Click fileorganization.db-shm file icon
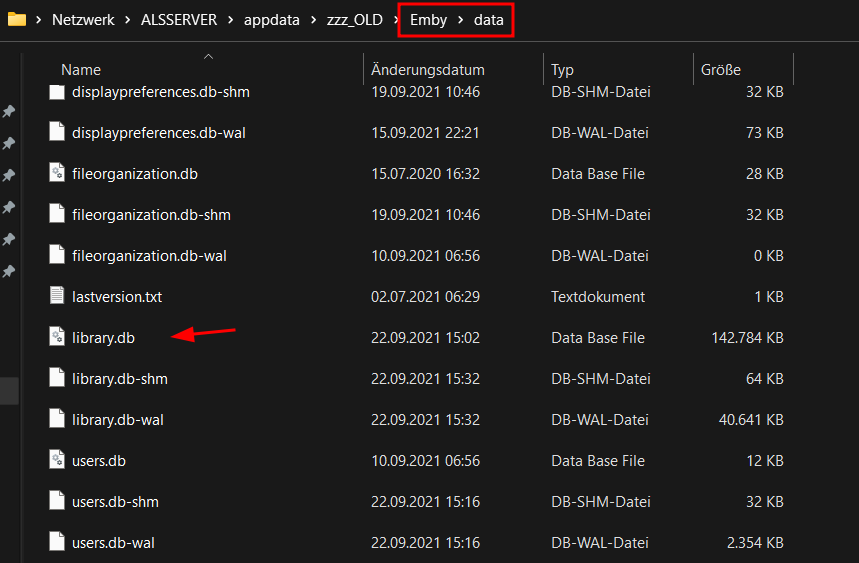 point(57,214)
